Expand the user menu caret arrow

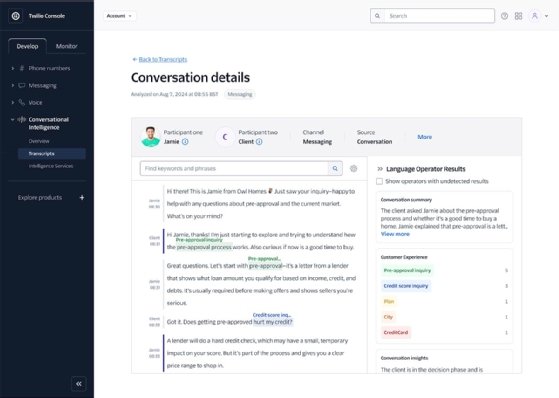click(x=547, y=16)
